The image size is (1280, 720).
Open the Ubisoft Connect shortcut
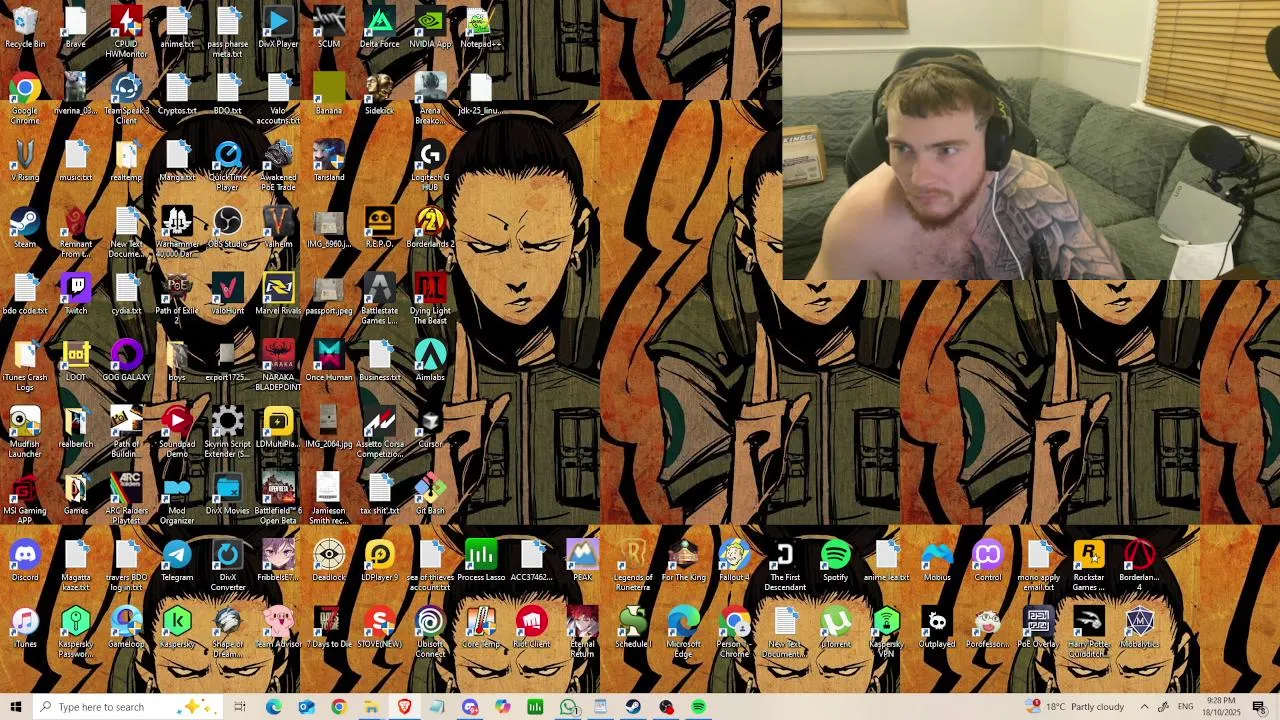(430, 632)
